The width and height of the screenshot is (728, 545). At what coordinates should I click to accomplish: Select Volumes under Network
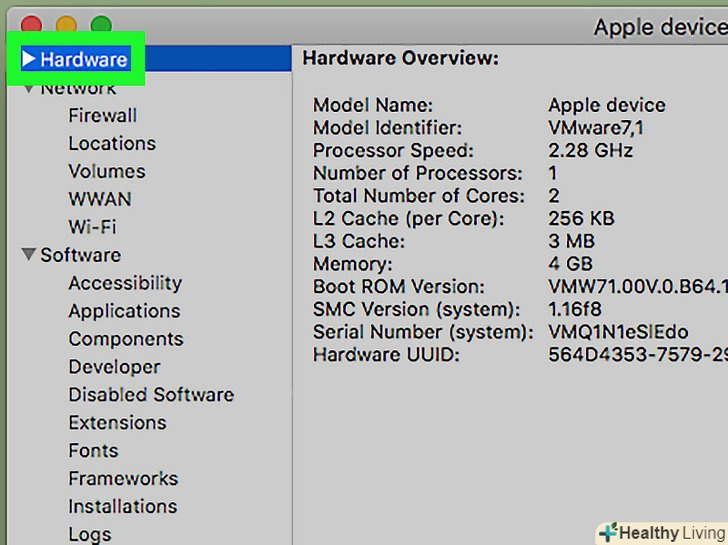107,172
